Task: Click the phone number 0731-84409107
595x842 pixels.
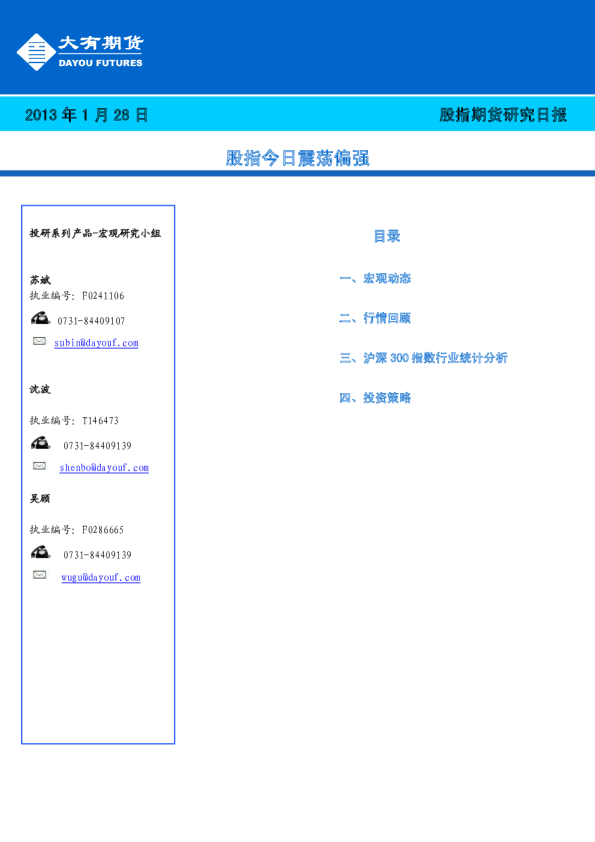Action: (x=91, y=321)
